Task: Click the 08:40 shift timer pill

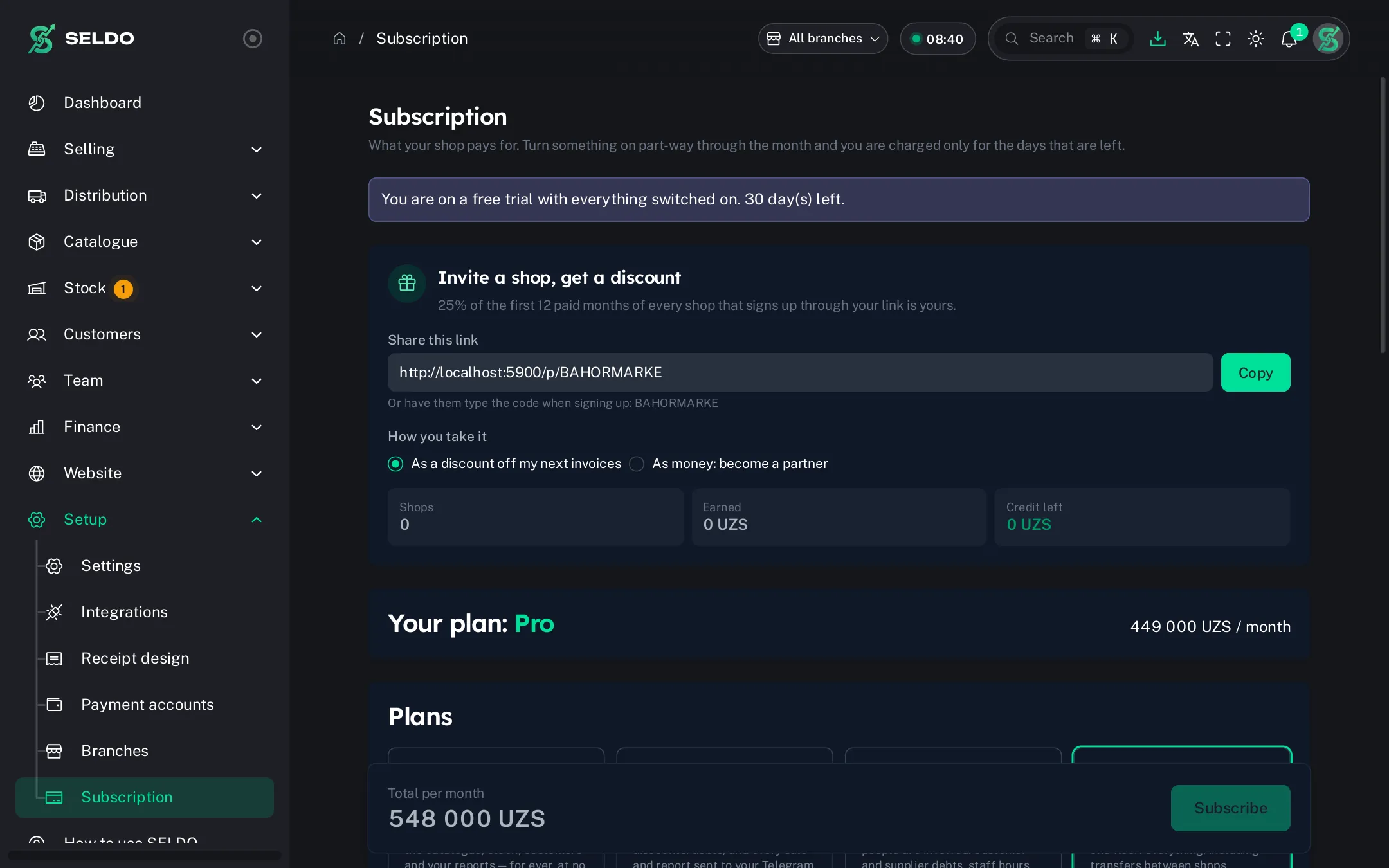Action: (x=938, y=39)
